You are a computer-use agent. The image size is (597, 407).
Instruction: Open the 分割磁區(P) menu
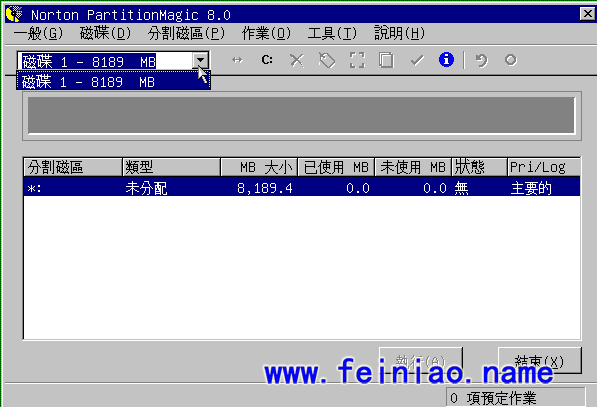point(186,34)
